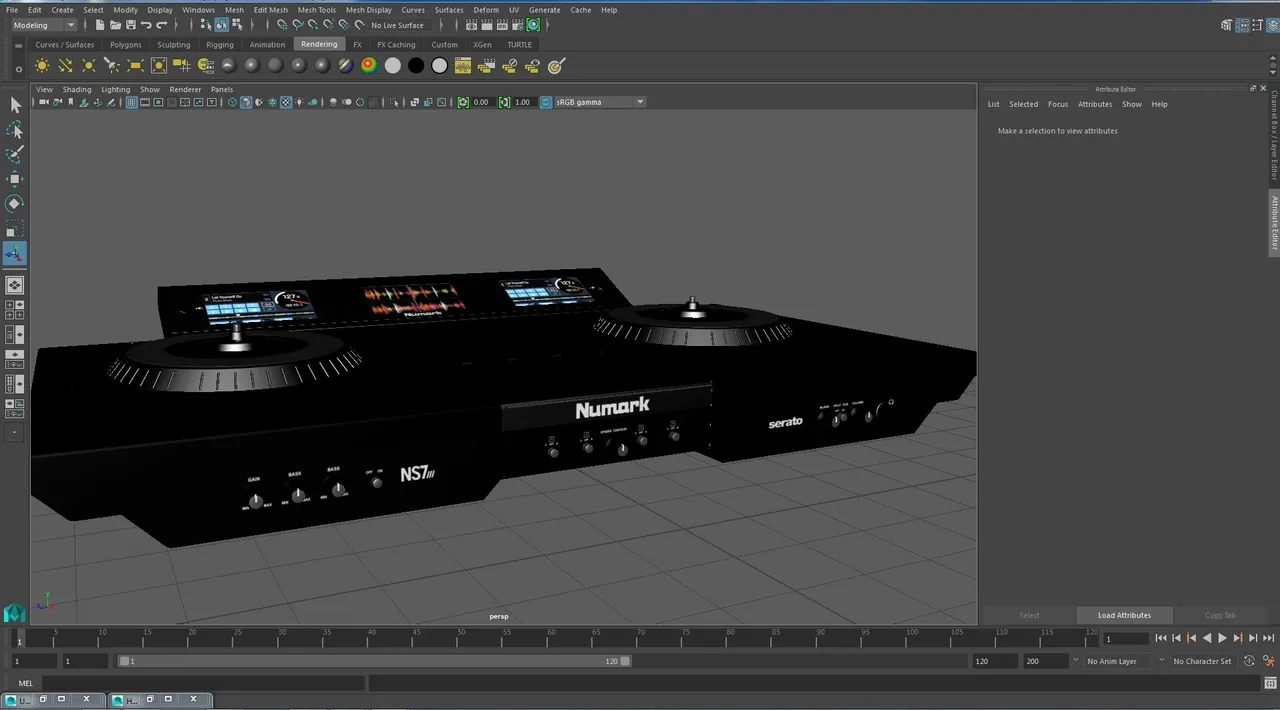Screen dimensions: 1280x710
Task: Click the Select button in Attribute Editor
Action: click(x=1029, y=615)
